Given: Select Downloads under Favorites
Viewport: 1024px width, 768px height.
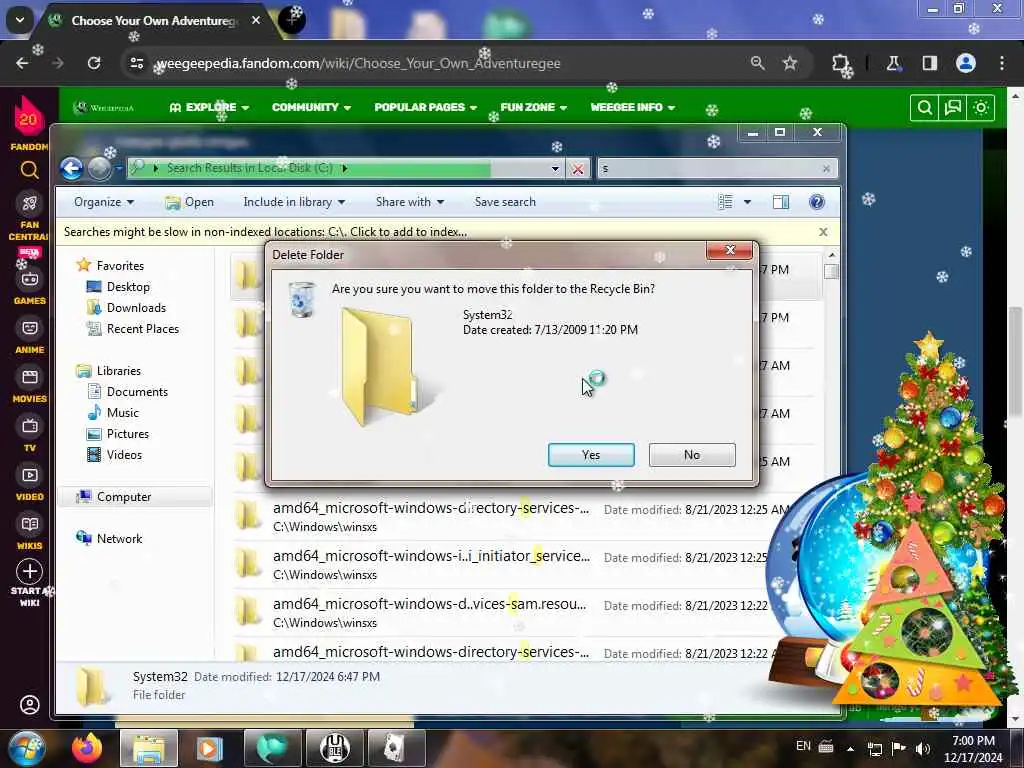Looking at the screenshot, I should pos(127,308).
